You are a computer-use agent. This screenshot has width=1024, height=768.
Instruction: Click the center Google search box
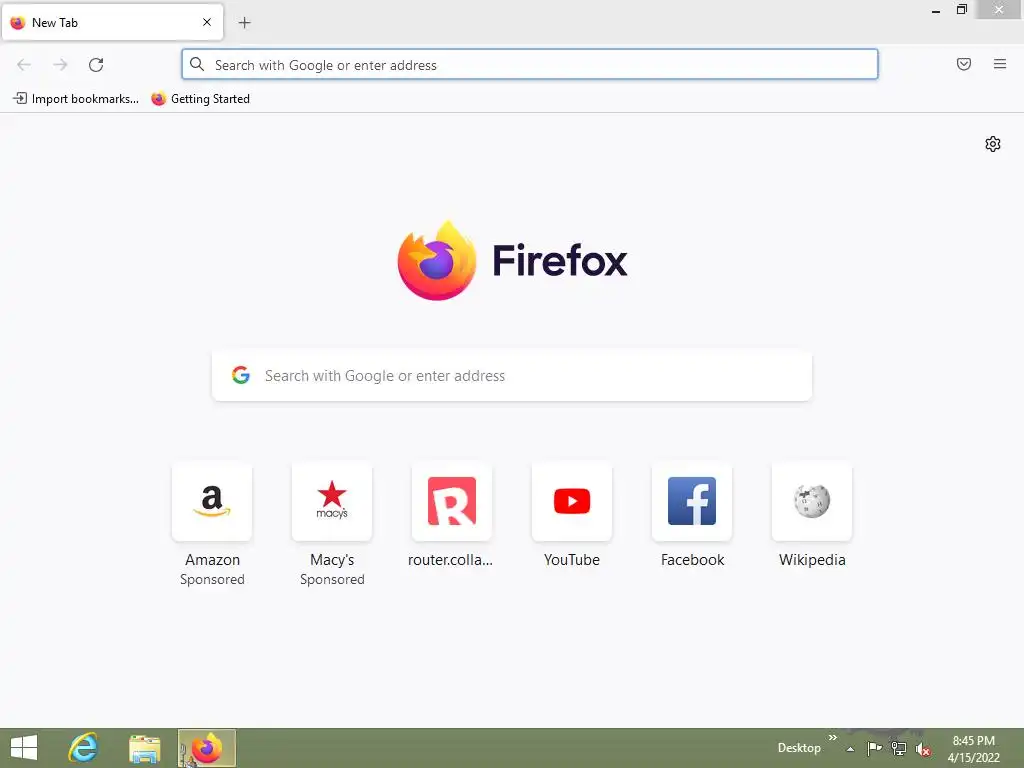(x=512, y=376)
